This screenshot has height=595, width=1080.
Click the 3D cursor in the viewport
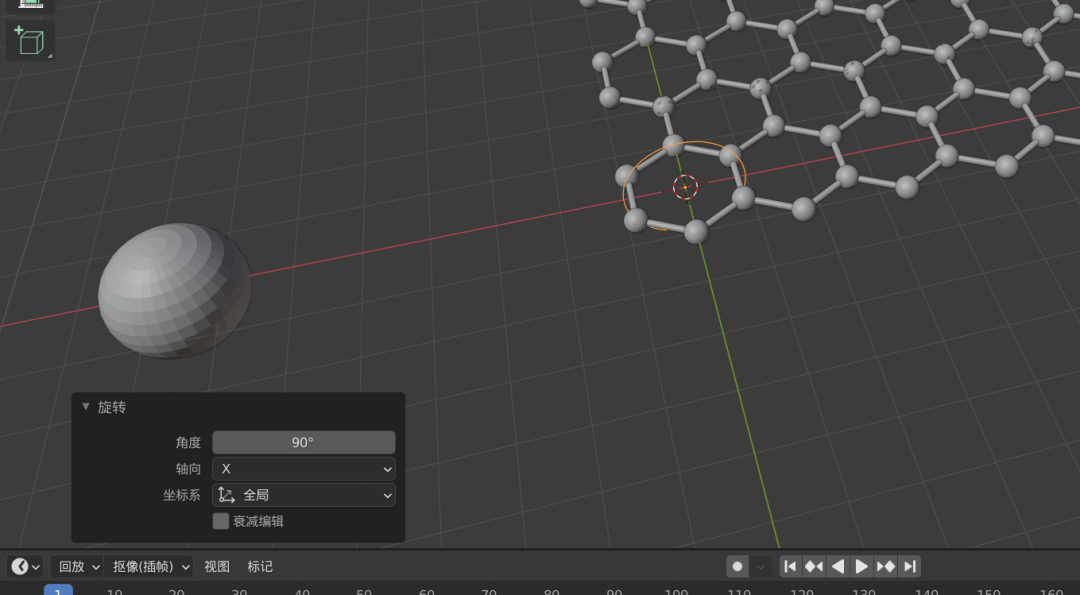click(685, 187)
